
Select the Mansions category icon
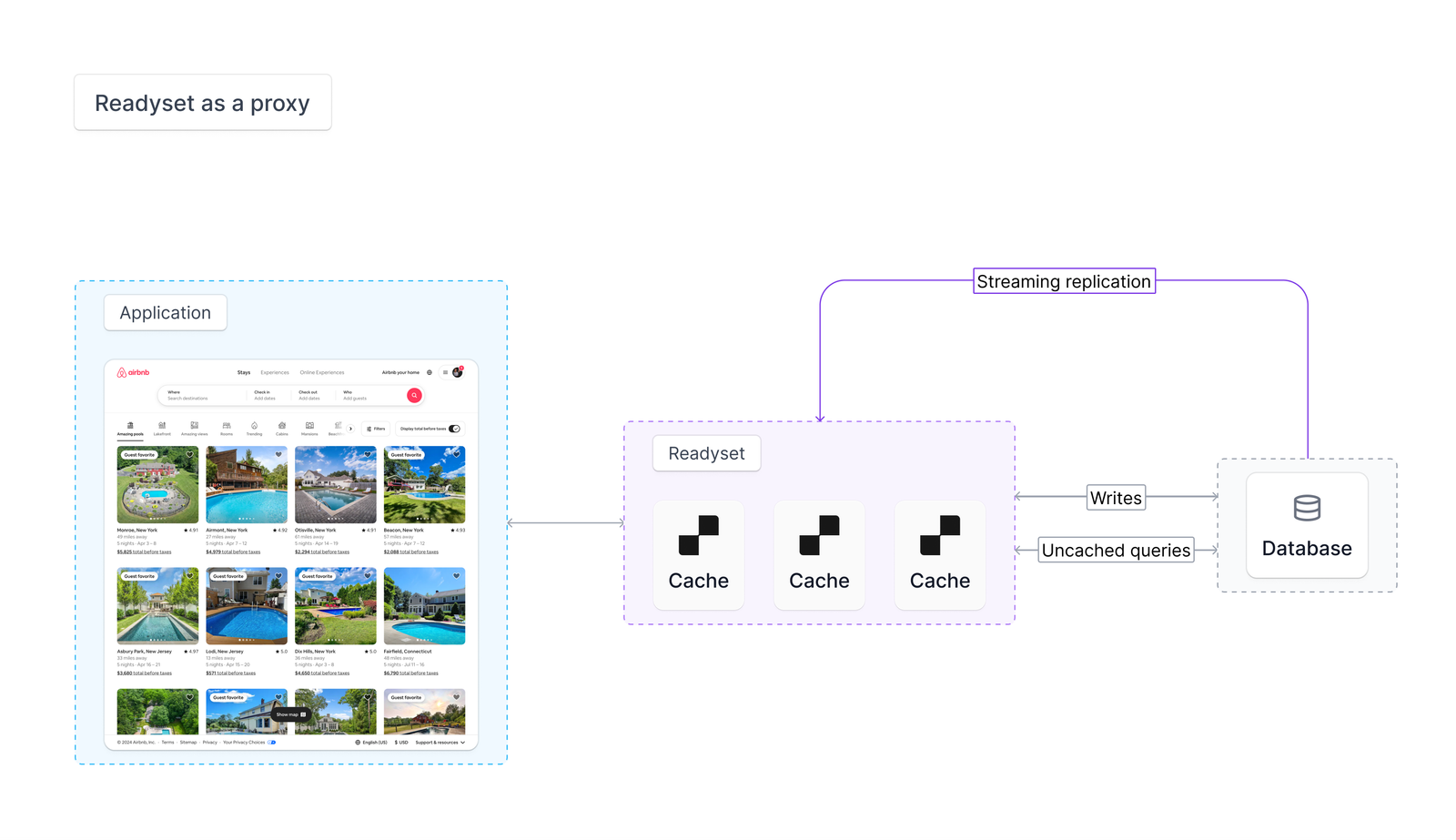tap(309, 427)
